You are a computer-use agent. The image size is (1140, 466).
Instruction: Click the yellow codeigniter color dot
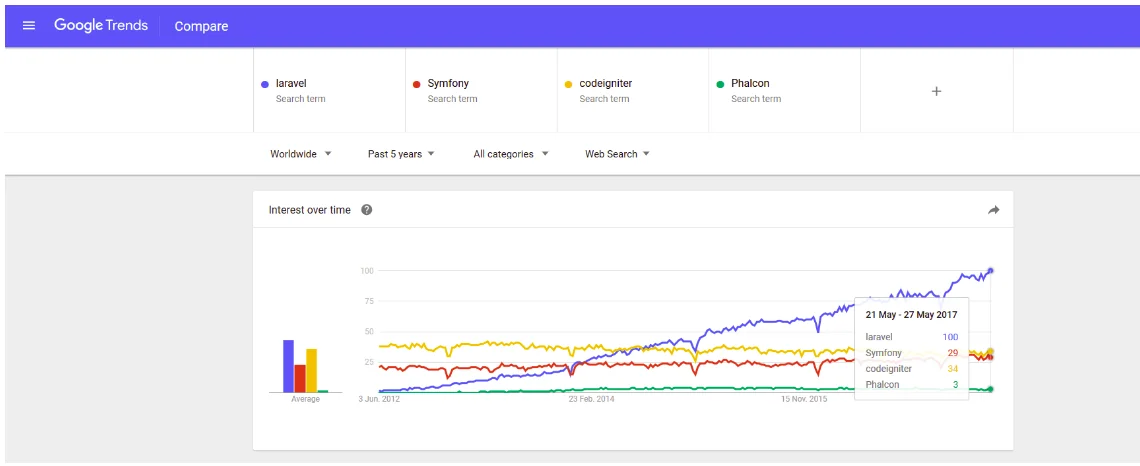coord(569,84)
